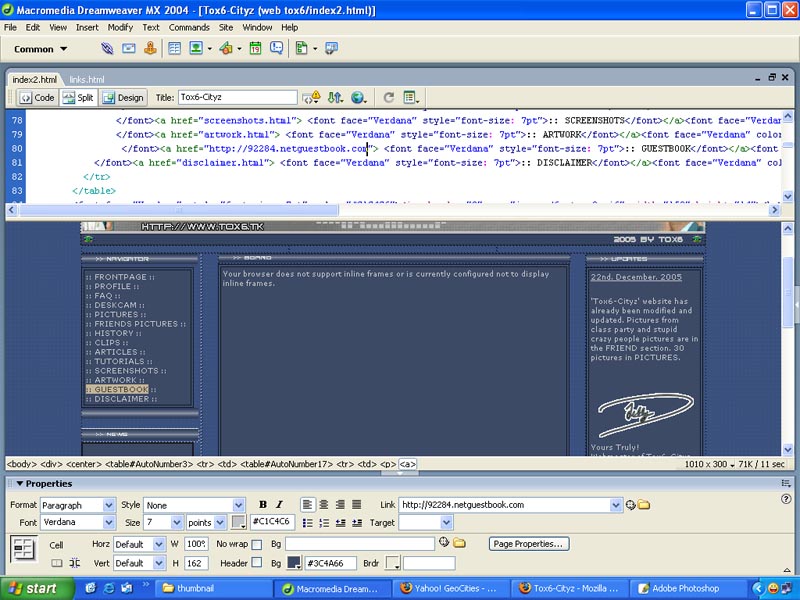This screenshot has height=600, width=800.
Task: Insert a Table from the Insert bar
Action: (174, 48)
